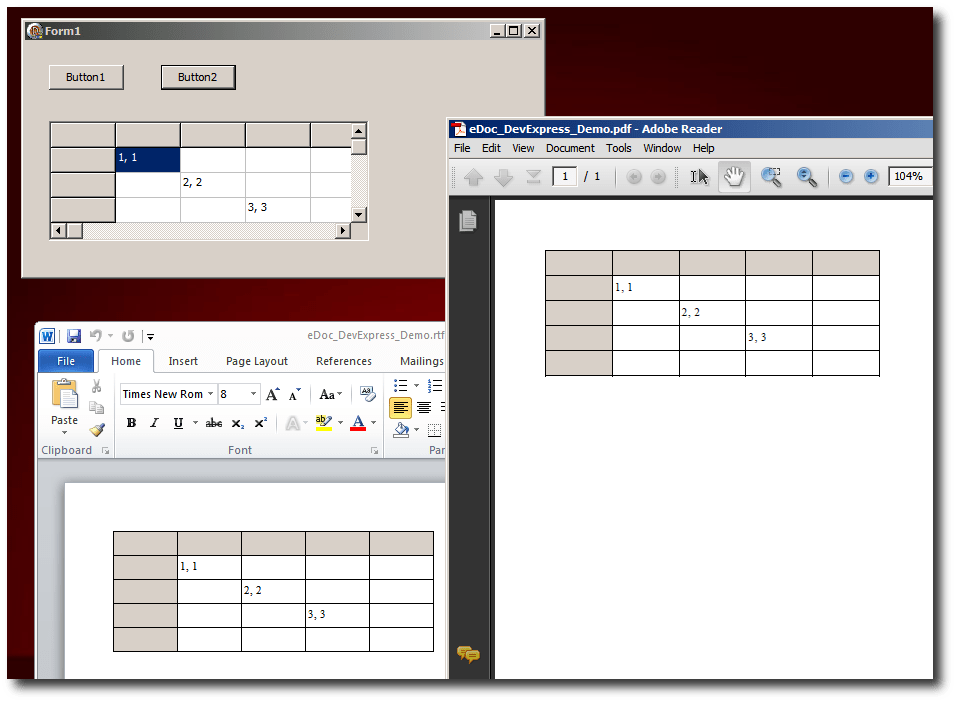956x702 pixels.
Task: Select the Format Painter in Word
Action: click(97, 431)
